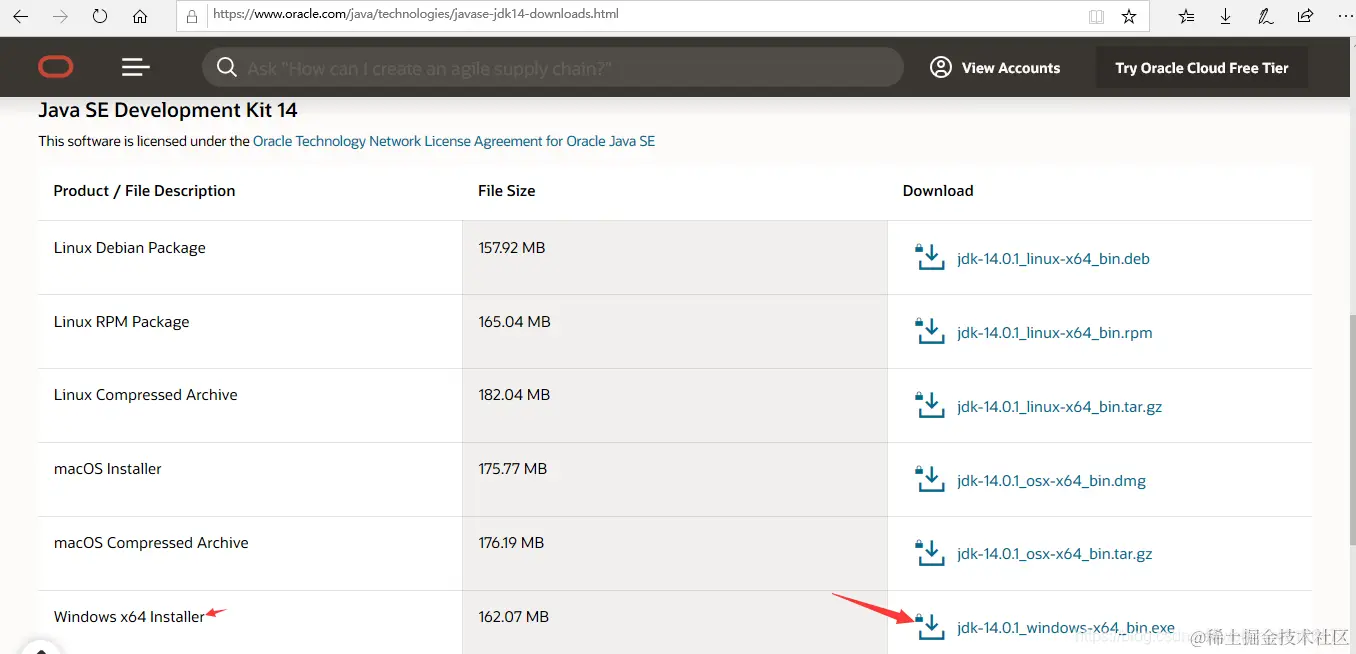Add page to favorites with star icon

1129,16
